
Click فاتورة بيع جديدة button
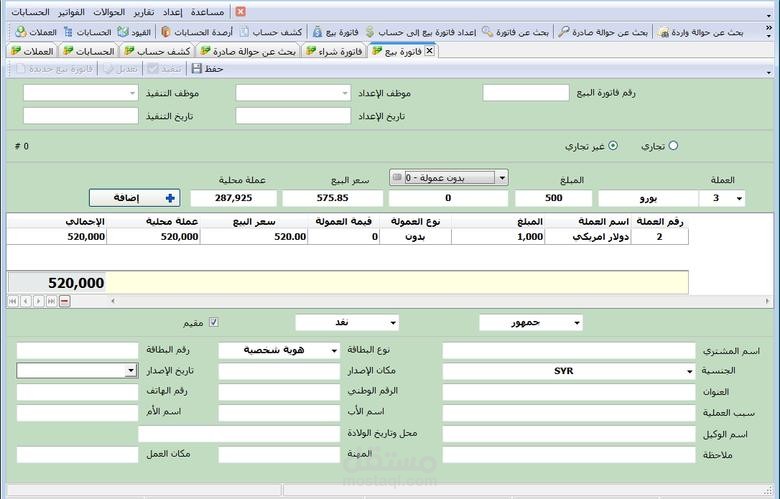click(55, 69)
